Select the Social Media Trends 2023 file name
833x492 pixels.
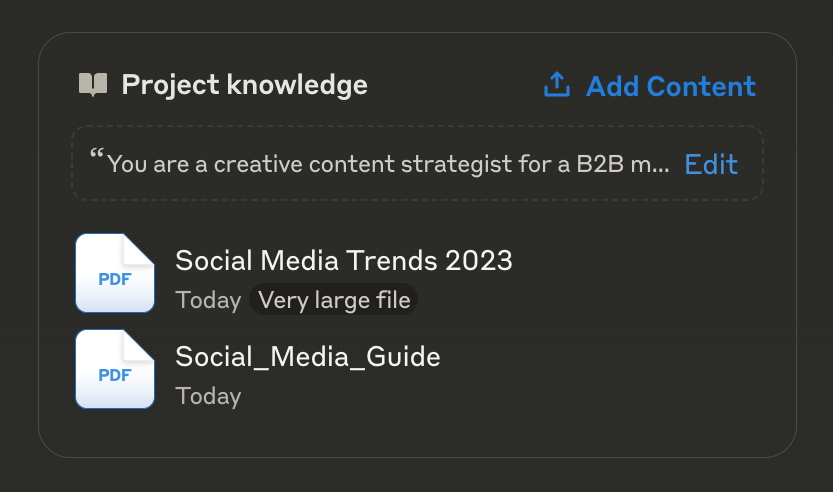point(344,260)
